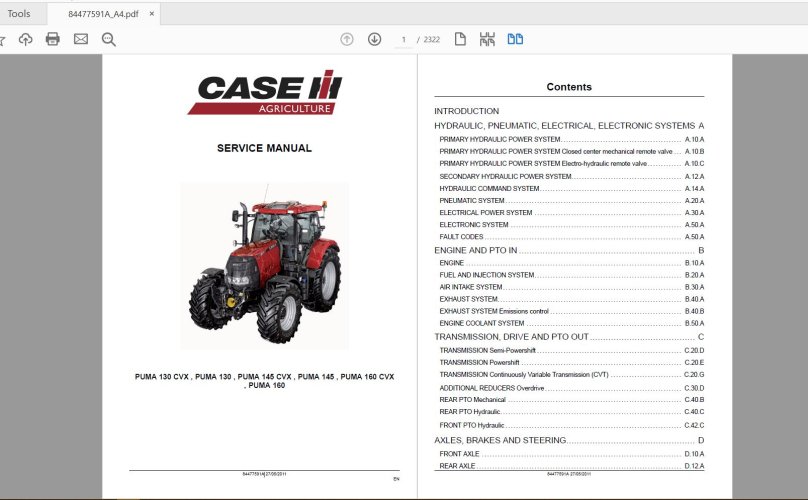
Task: Click the single page view icon
Action: [x=460, y=39]
